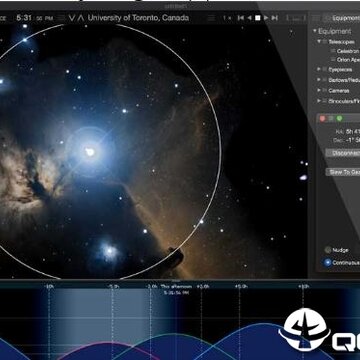Image resolution: width=360 pixels, height=360 pixels.
Task: Expand the Eyepieces group
Action: [319, 69]
